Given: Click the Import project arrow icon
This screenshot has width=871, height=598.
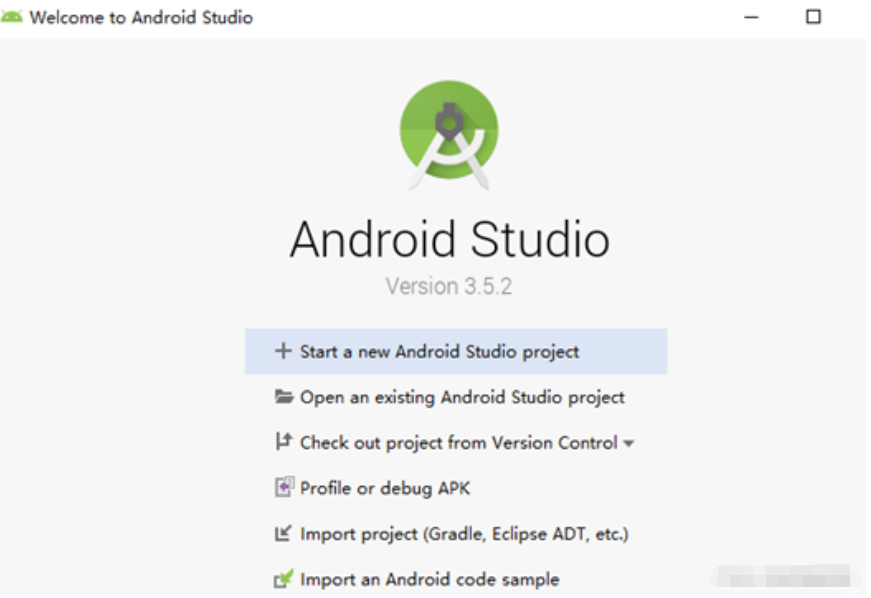Looking at the screenshot, I should click(x=283, y=534).
